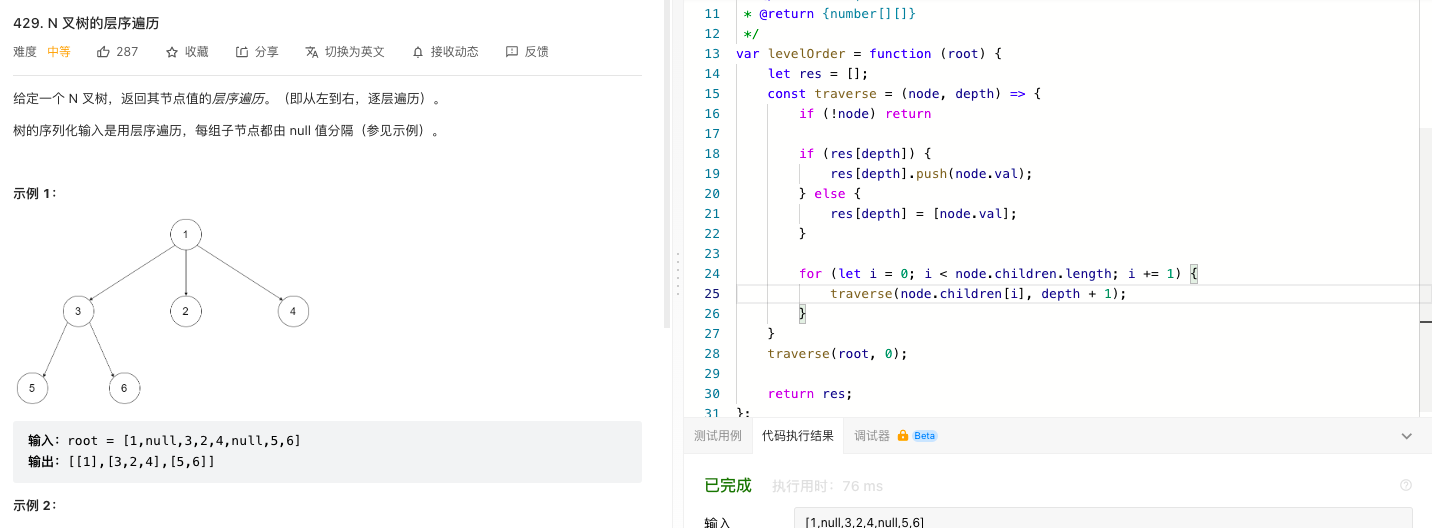This screenshot has width=1432, height=528.
Task: Open the 调试器 Beta tab
Action: click(x=895, y=436)
